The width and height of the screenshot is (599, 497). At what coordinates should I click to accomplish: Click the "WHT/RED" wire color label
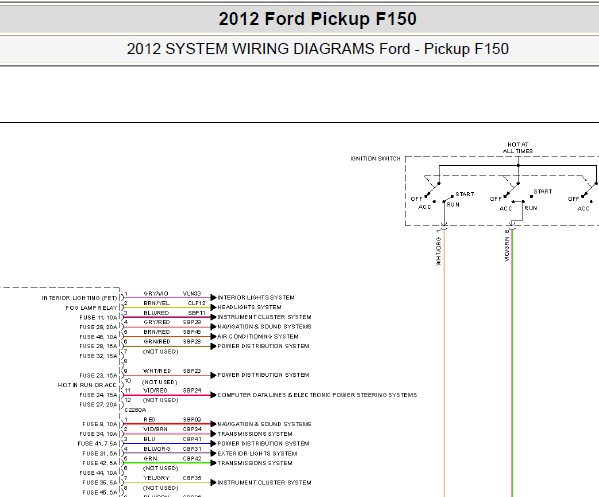(157, 371)
